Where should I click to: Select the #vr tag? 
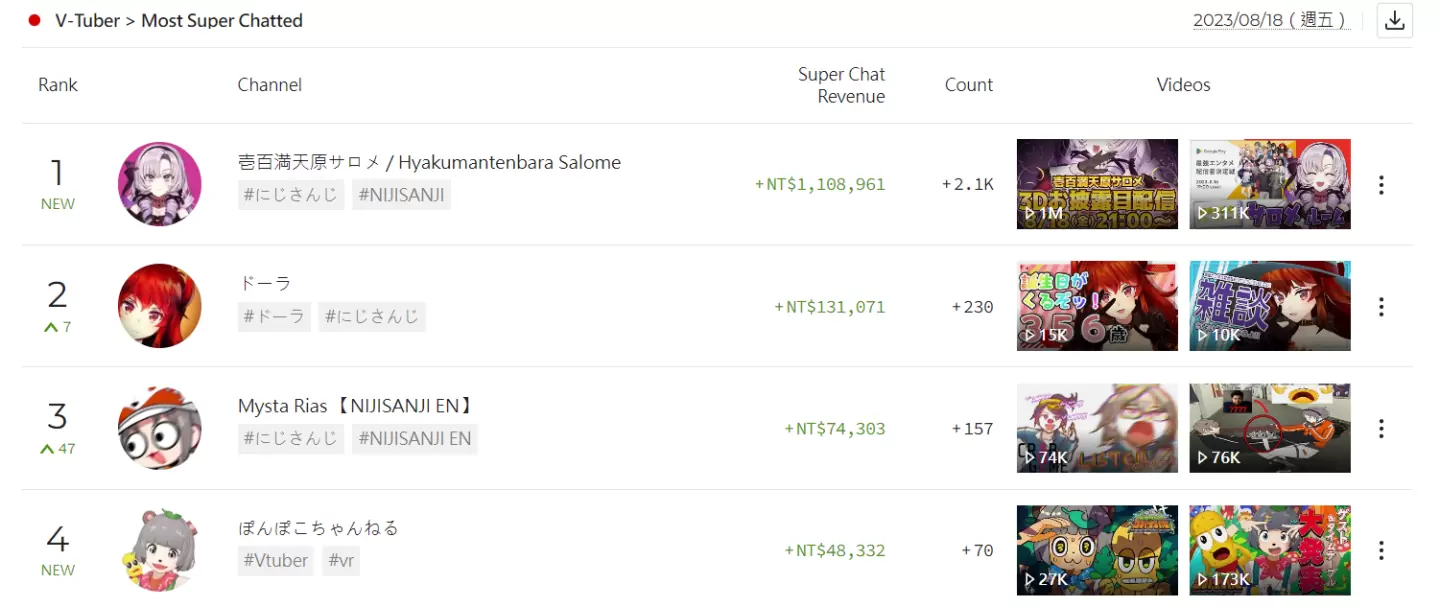point(341,561)
